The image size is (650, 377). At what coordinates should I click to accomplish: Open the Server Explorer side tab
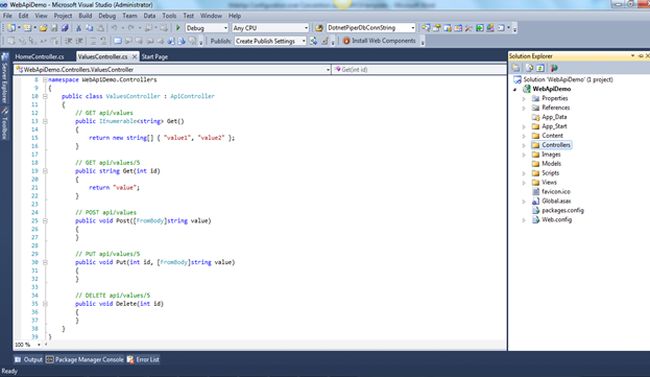tap(5, 79)
